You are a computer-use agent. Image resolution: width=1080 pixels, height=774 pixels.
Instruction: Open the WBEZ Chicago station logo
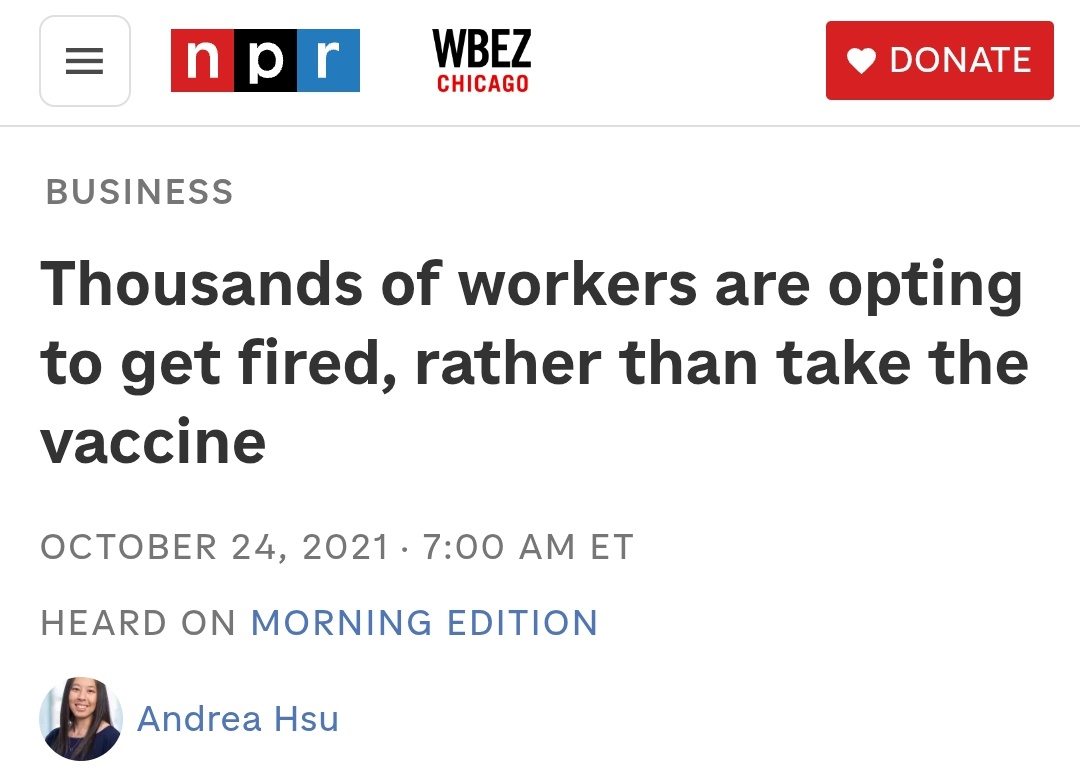[x=482, y=61]
